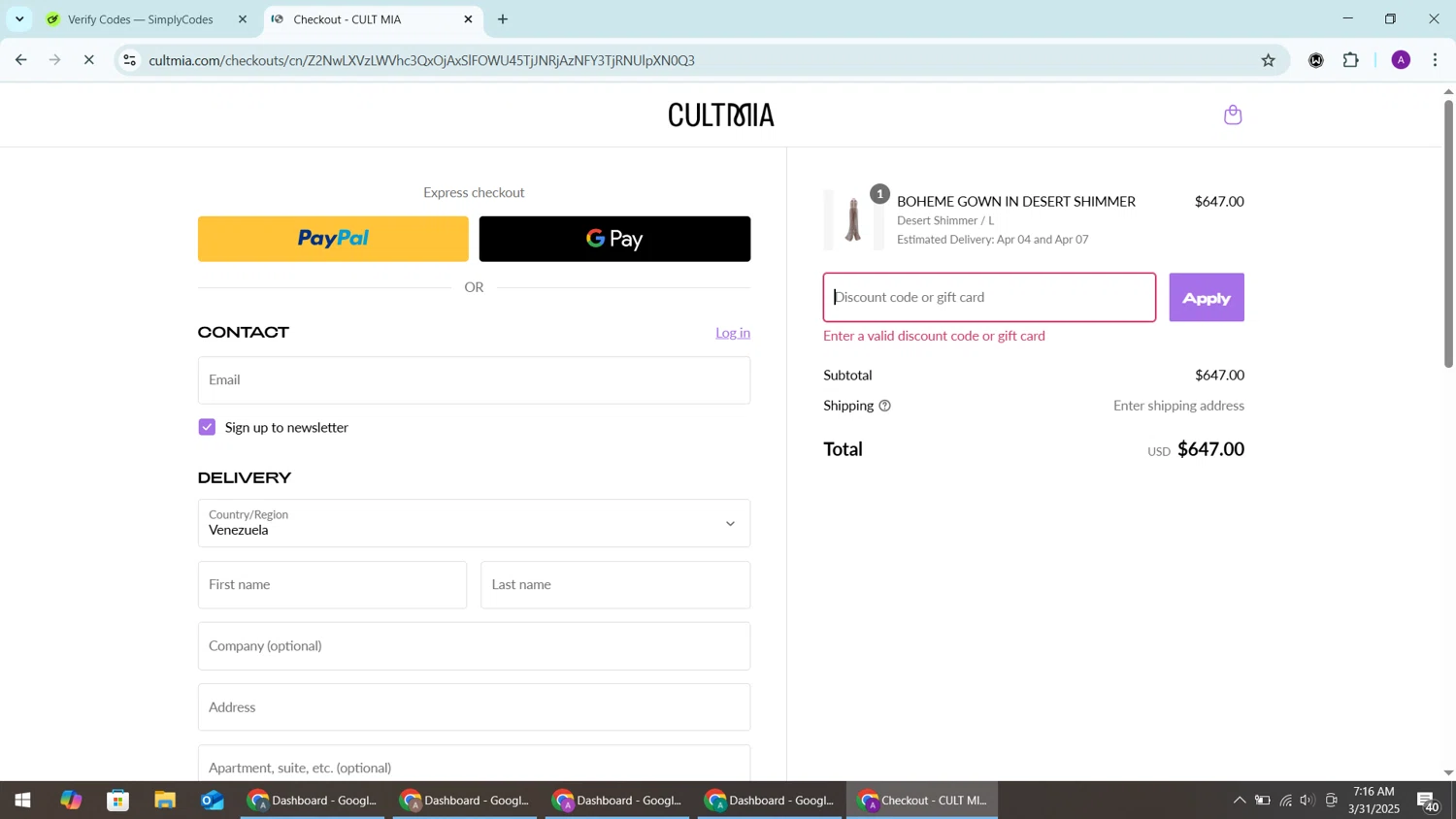
Task: Stop loading the page
Action: point(88,60)
